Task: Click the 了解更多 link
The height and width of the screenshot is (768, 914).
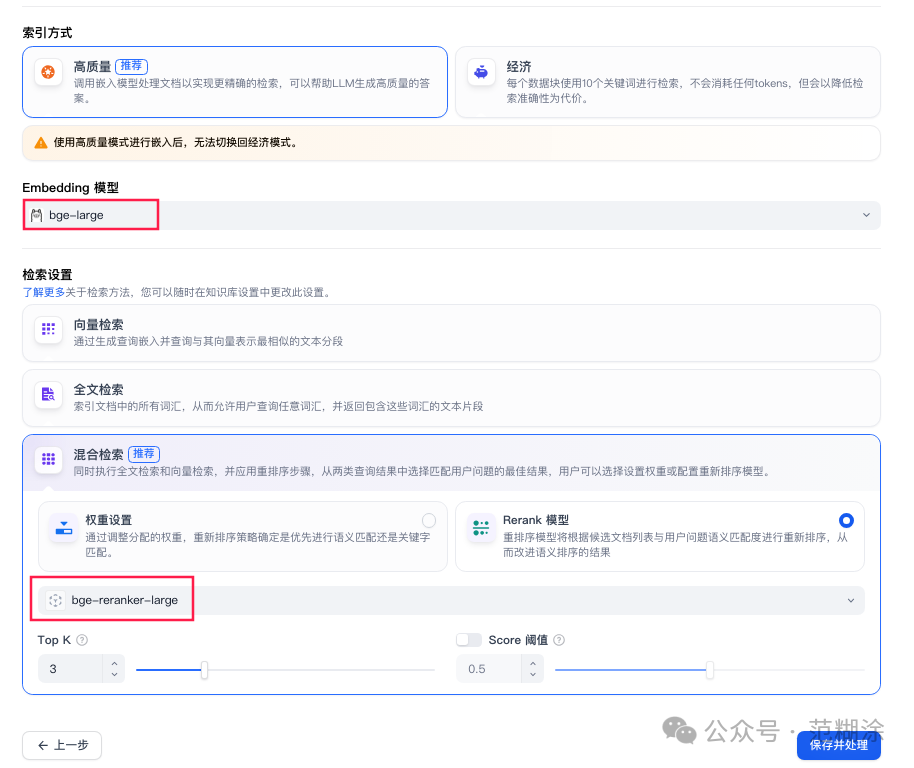Action: point(39,291)
